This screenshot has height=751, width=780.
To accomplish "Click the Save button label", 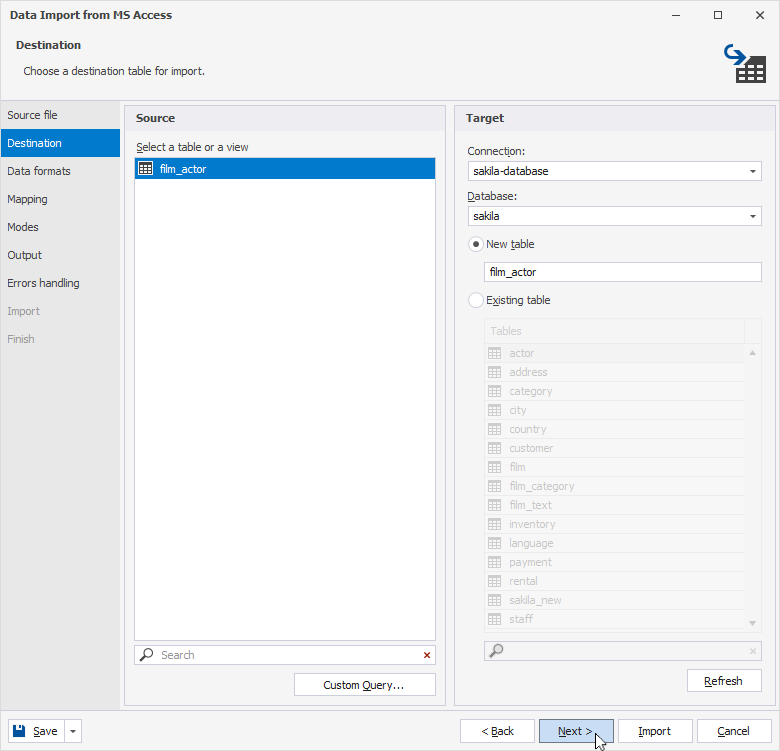I will click(x=45, y=731).
